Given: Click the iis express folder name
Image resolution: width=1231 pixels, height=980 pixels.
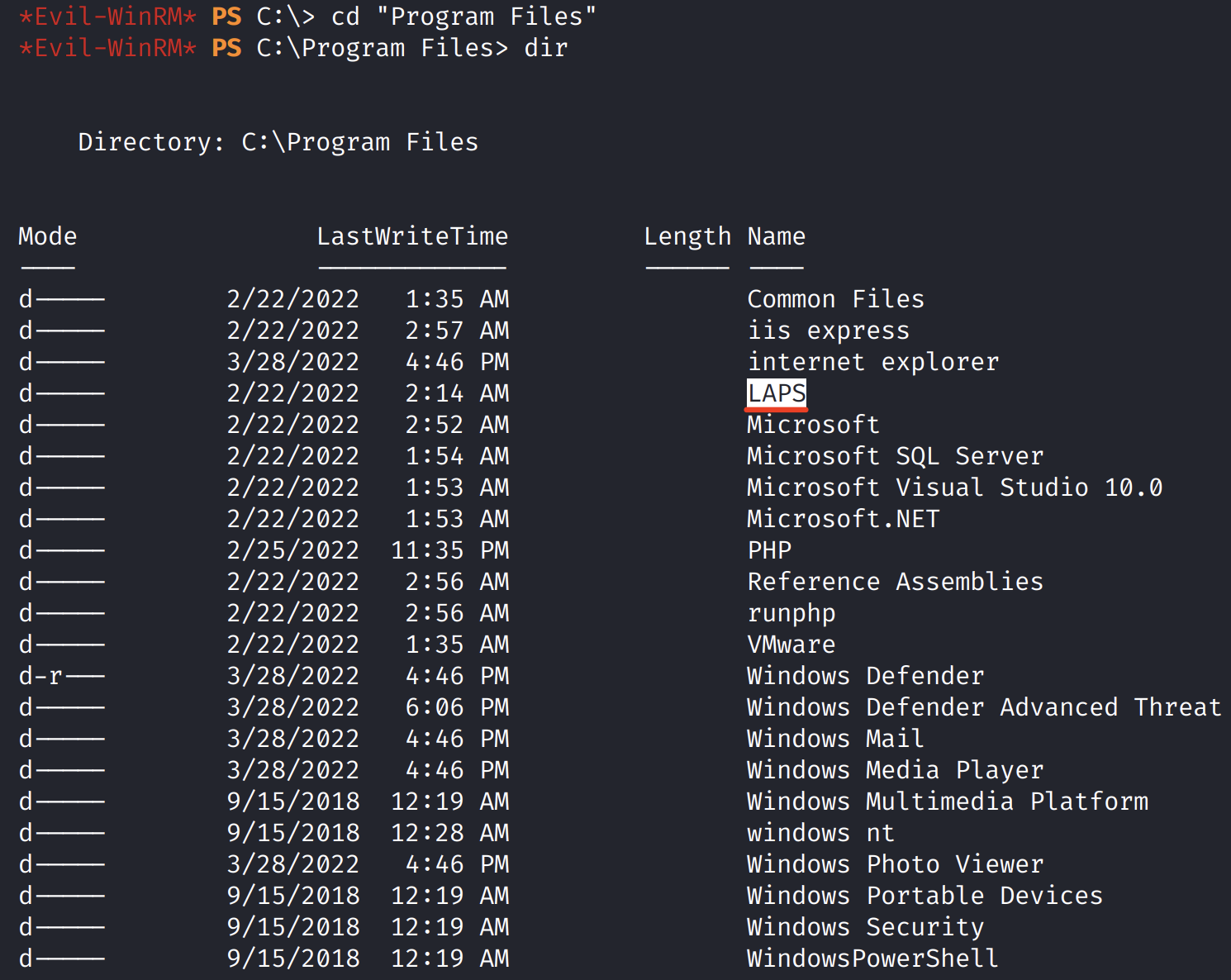Looking at the screenshot, I should pos(828,331).
